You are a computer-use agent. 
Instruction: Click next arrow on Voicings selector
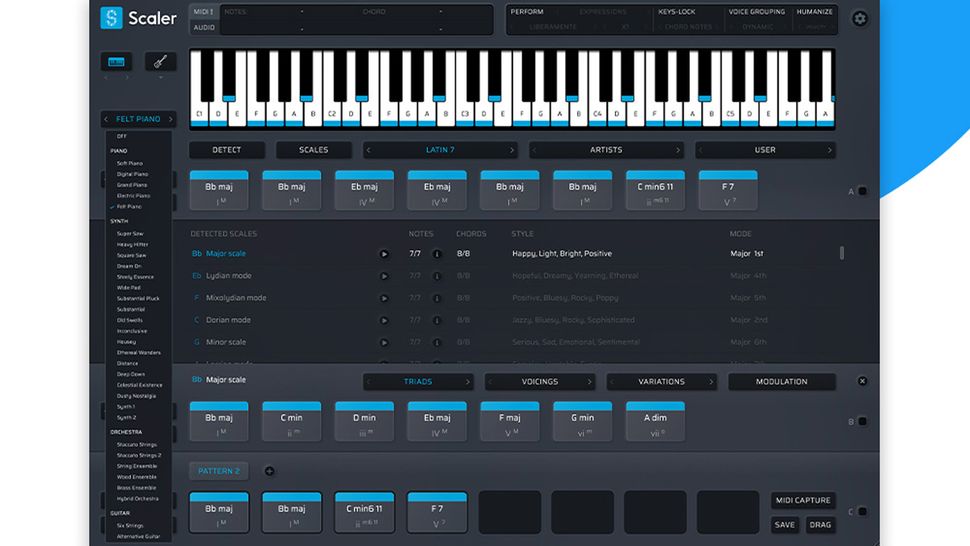[x=590, y=382]
